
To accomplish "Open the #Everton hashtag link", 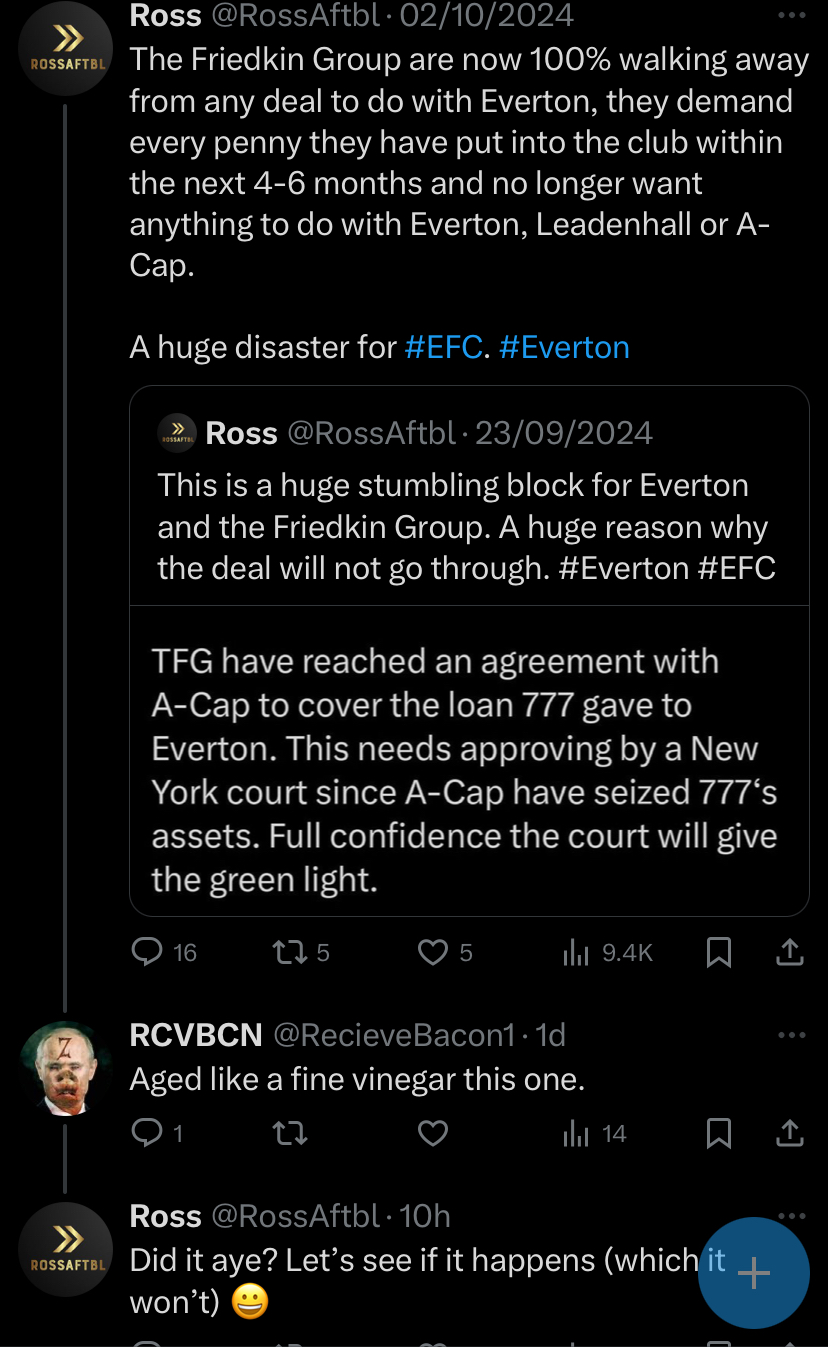I will [564, 347].
